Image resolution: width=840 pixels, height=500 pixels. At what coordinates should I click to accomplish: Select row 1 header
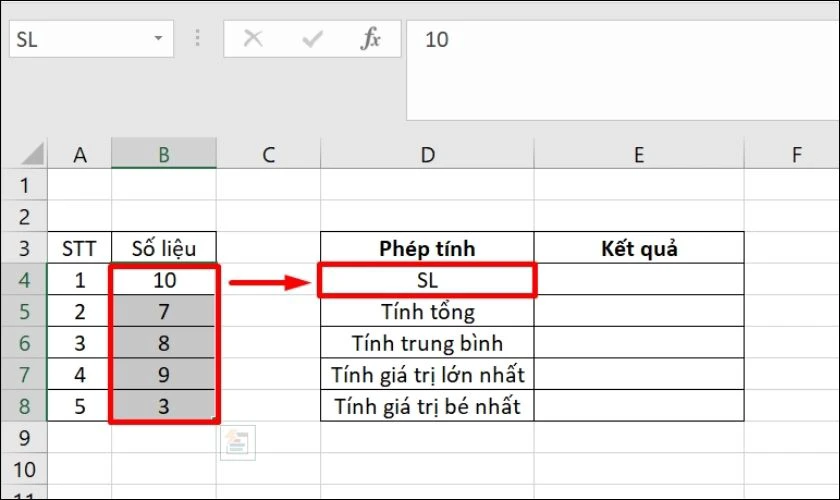24,185
